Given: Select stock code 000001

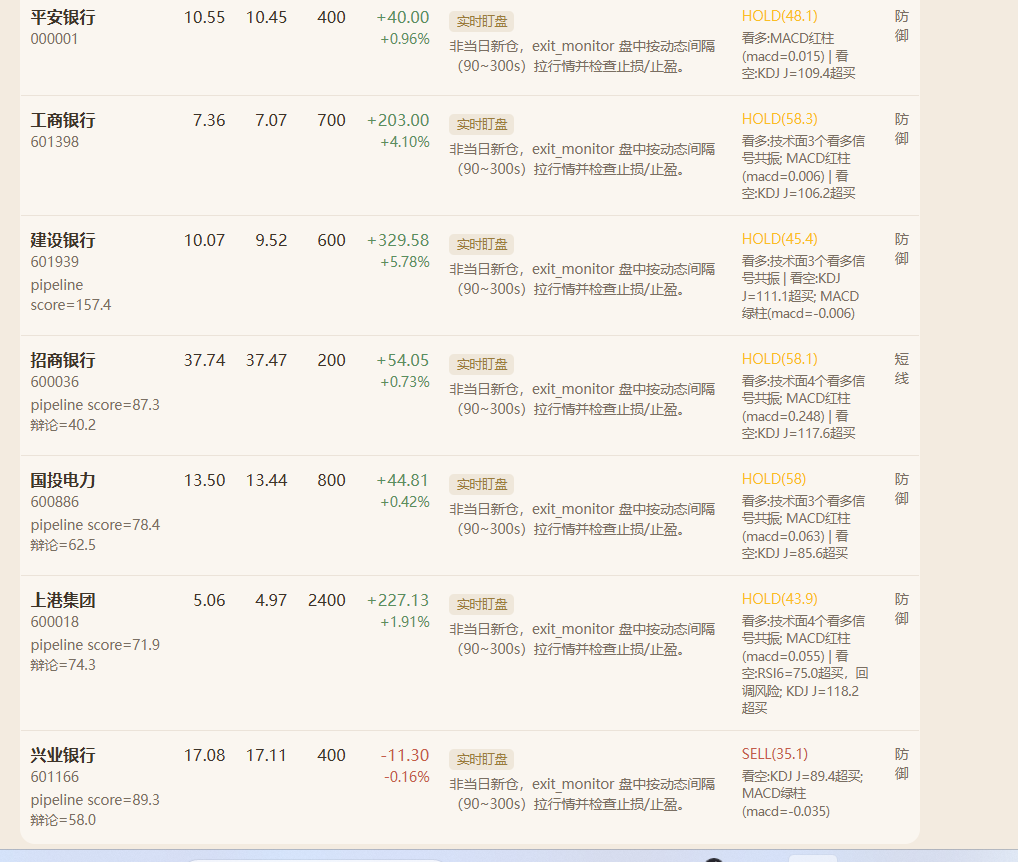Looking at the screenshot, I should point(55,39).
